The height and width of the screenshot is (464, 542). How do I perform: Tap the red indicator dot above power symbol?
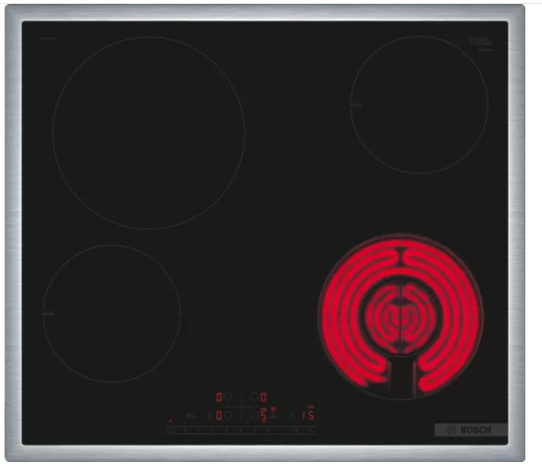pos(170,421)
